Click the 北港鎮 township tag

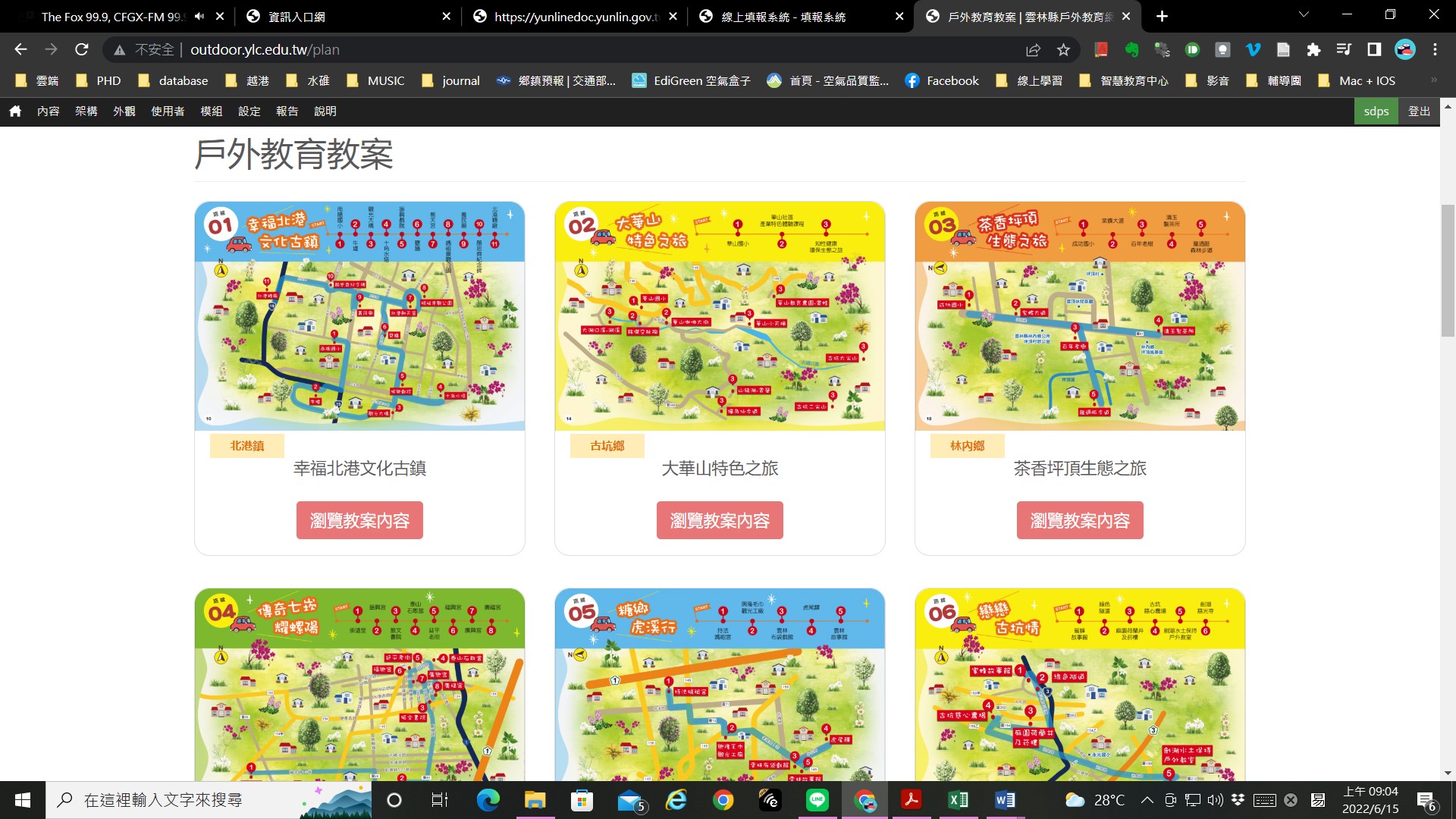pos(247,446)
